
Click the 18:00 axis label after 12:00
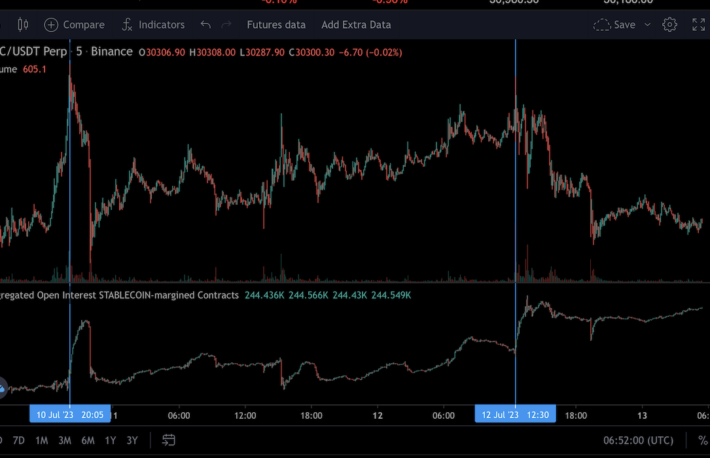click(x=311, y=415)
